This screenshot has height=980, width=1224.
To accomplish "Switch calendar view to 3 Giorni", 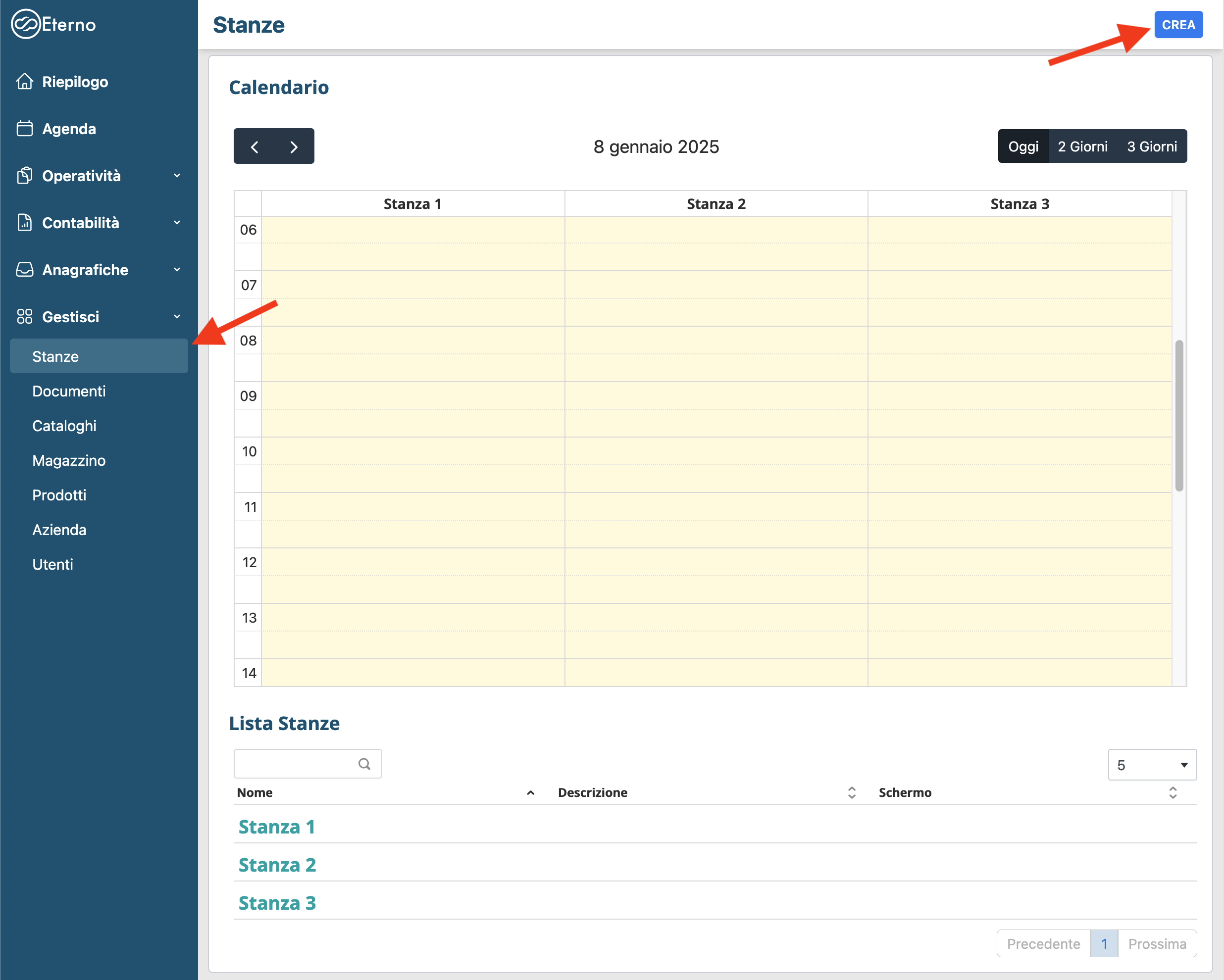I will pos(1151,147).
